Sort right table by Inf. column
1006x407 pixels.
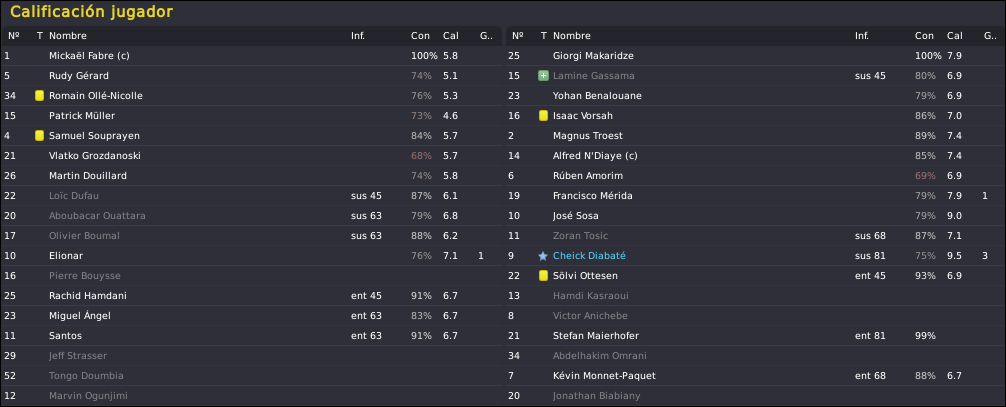point(862,36)
